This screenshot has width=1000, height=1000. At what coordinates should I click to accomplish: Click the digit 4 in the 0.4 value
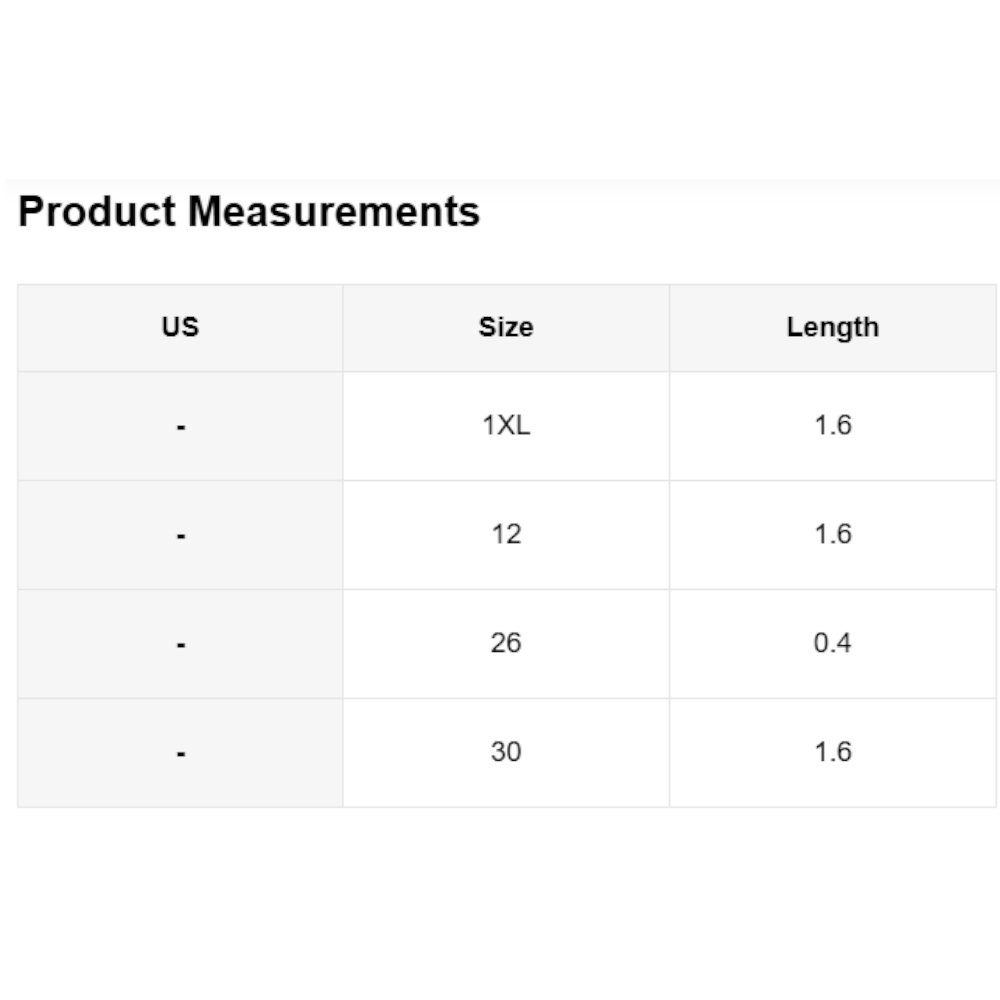[x=844, y=643]
